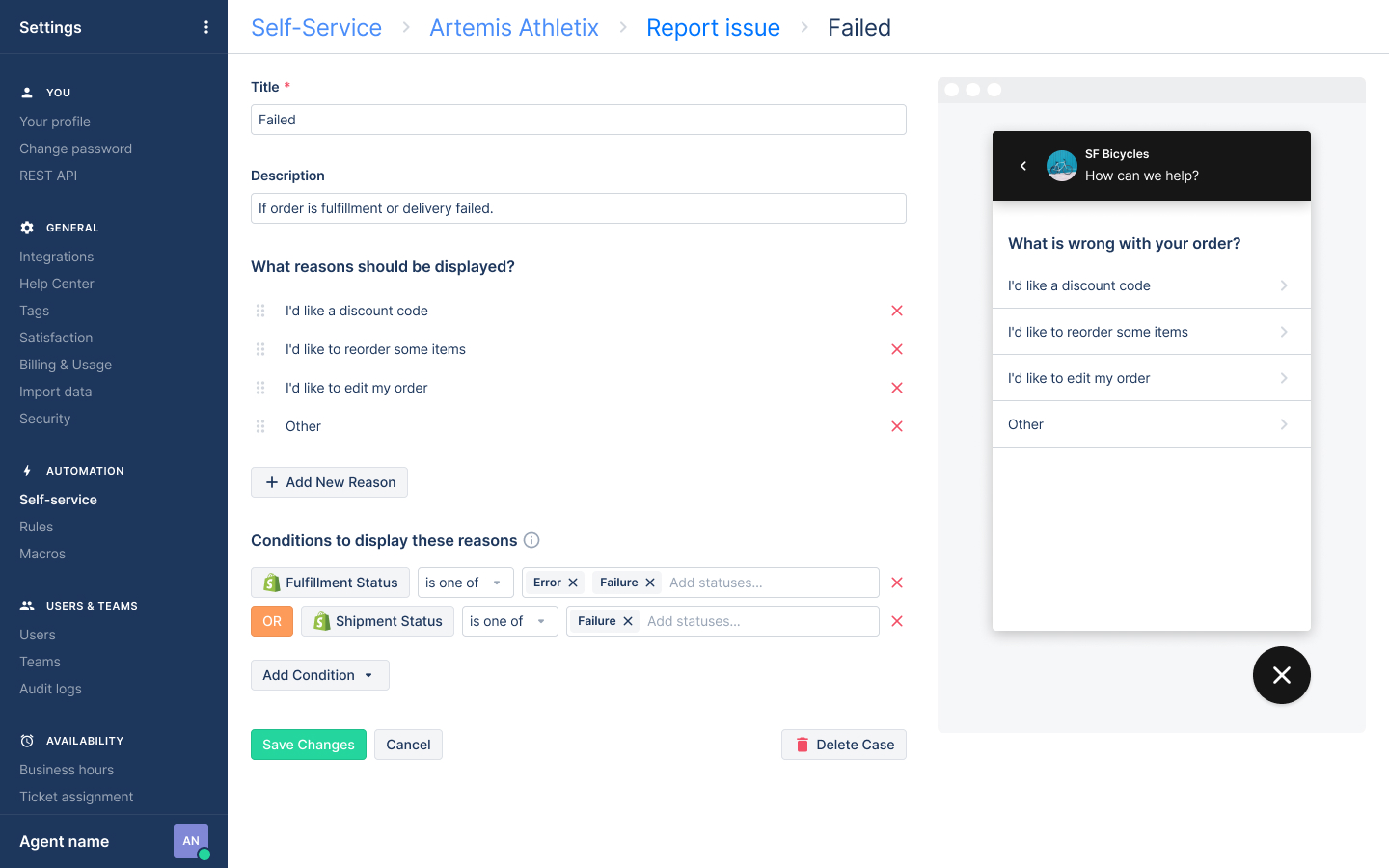
Task: Grab drag handle for 'I'd like to edit my order'
Action: tap(260, 388)
